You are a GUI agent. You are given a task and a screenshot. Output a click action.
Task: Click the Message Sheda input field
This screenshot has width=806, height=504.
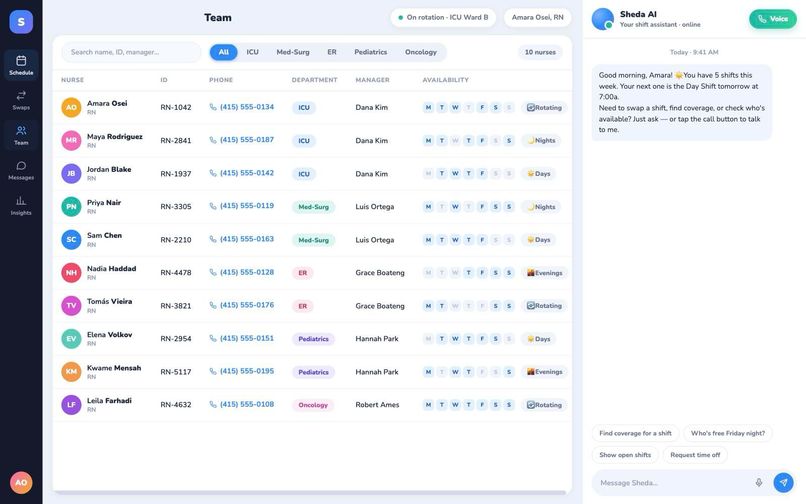(x=671, y=482)
